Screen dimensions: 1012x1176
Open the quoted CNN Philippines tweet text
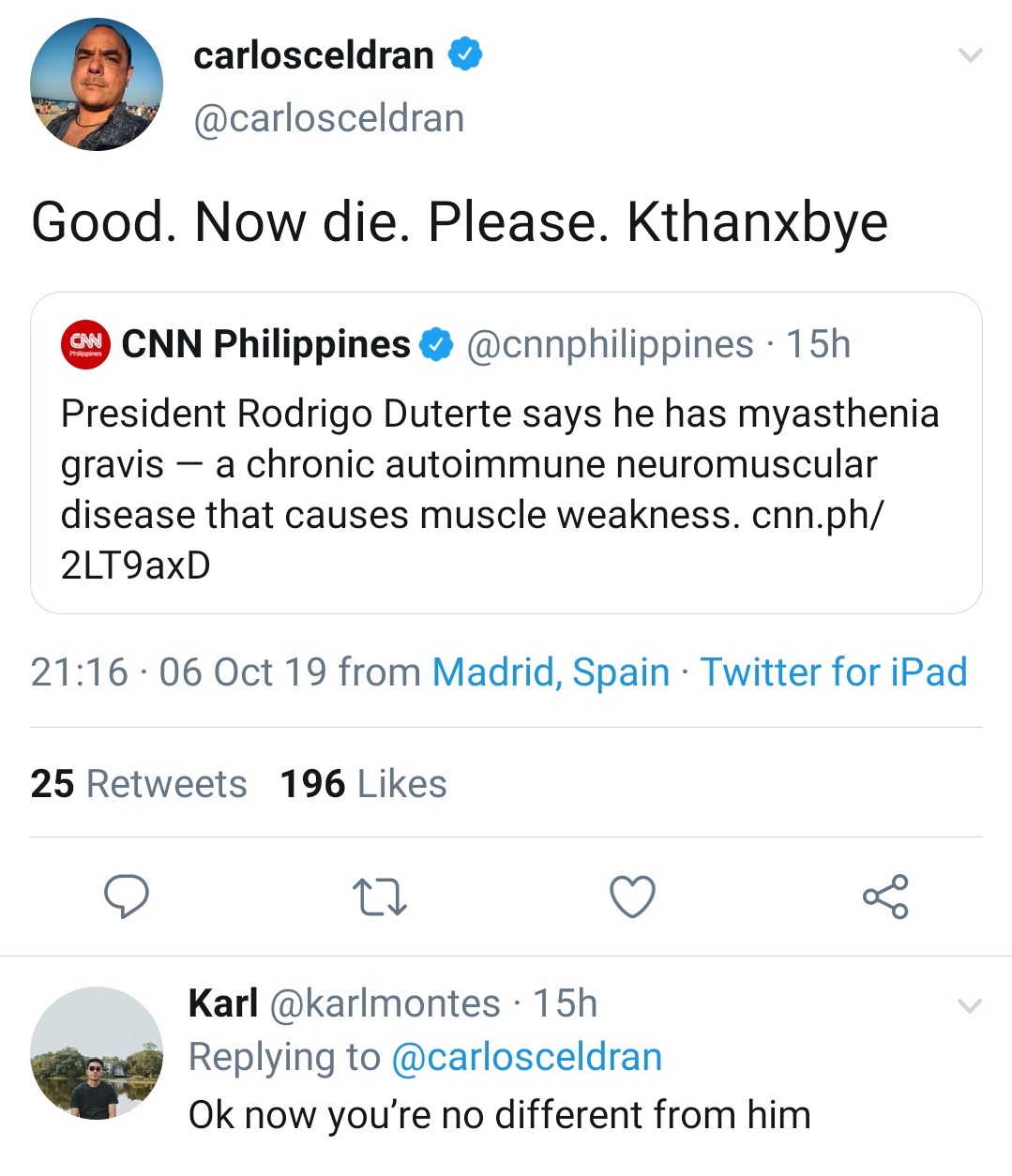pyautogui.click(x=499, y=490)
